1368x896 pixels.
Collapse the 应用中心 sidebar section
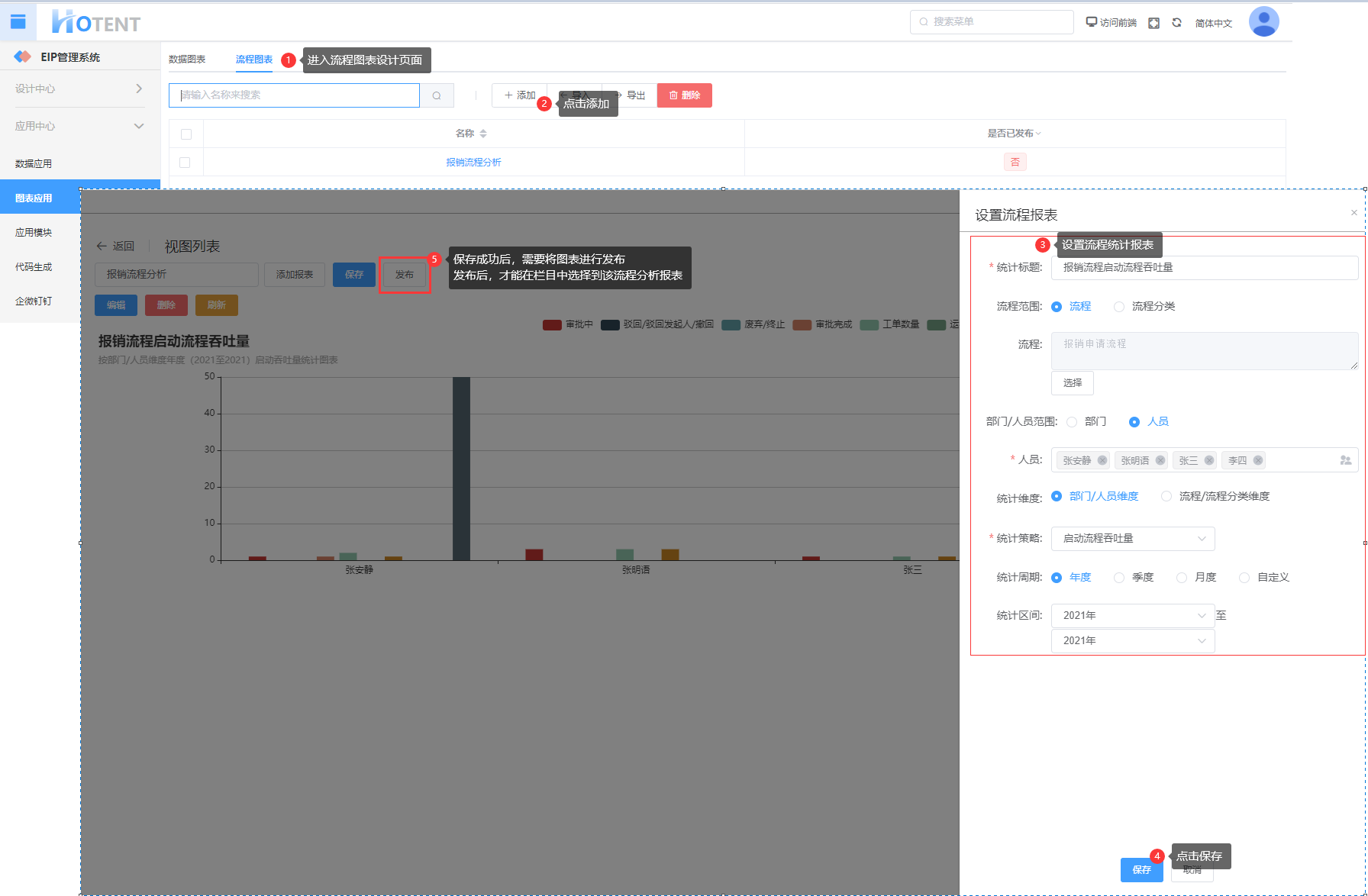point(80,126)
